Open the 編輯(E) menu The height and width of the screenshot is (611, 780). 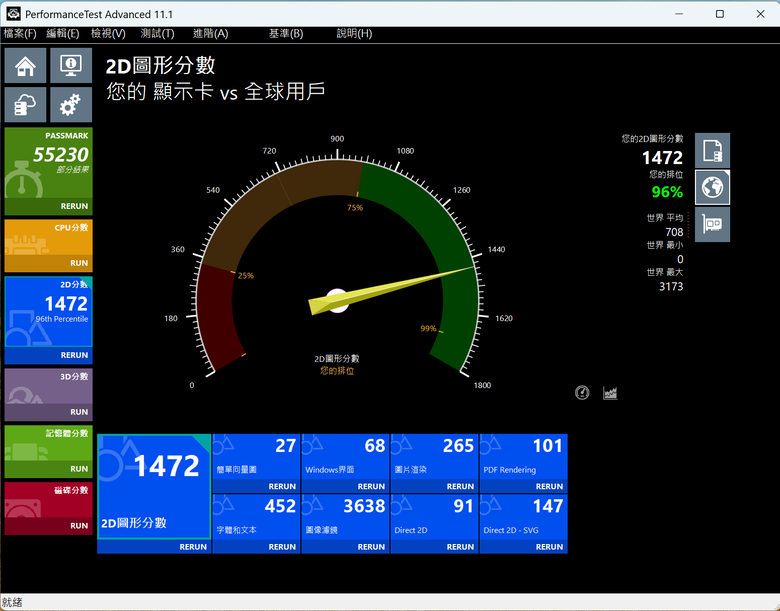point(63,34)
